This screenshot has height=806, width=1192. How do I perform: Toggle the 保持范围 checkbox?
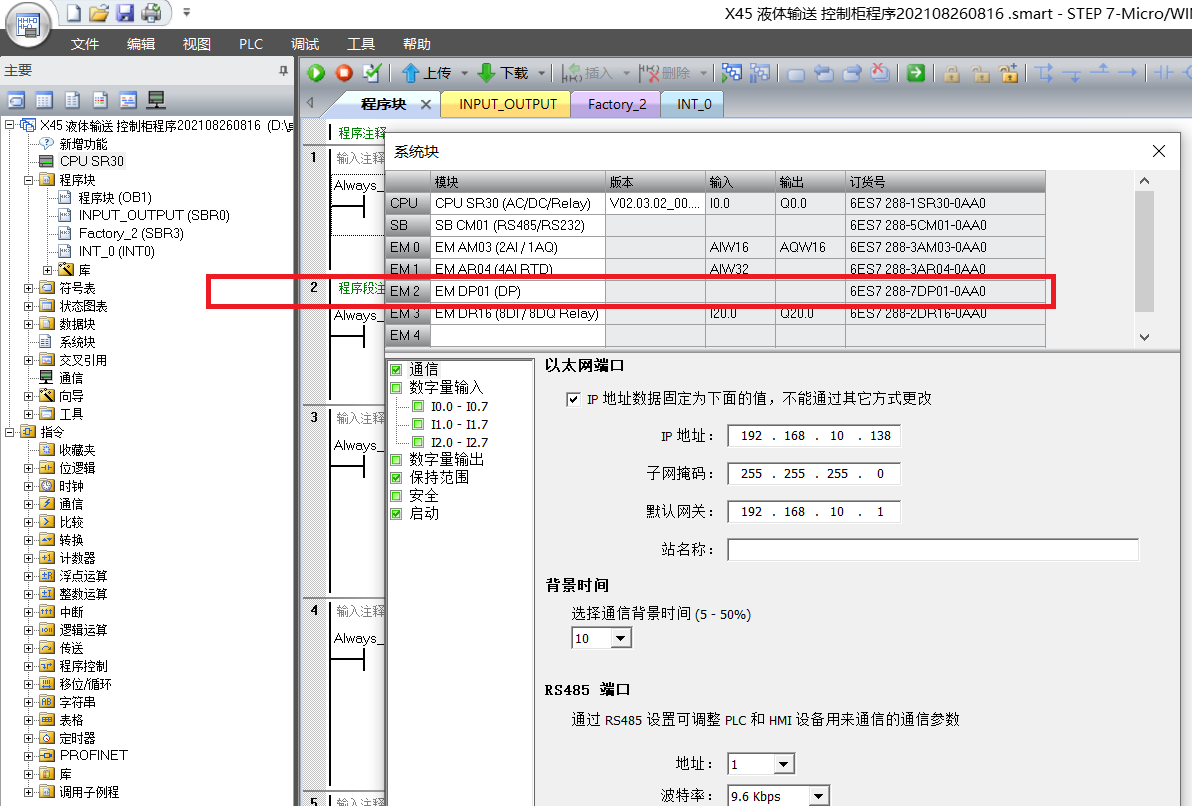pyautogui.click(x=396, y=478)
